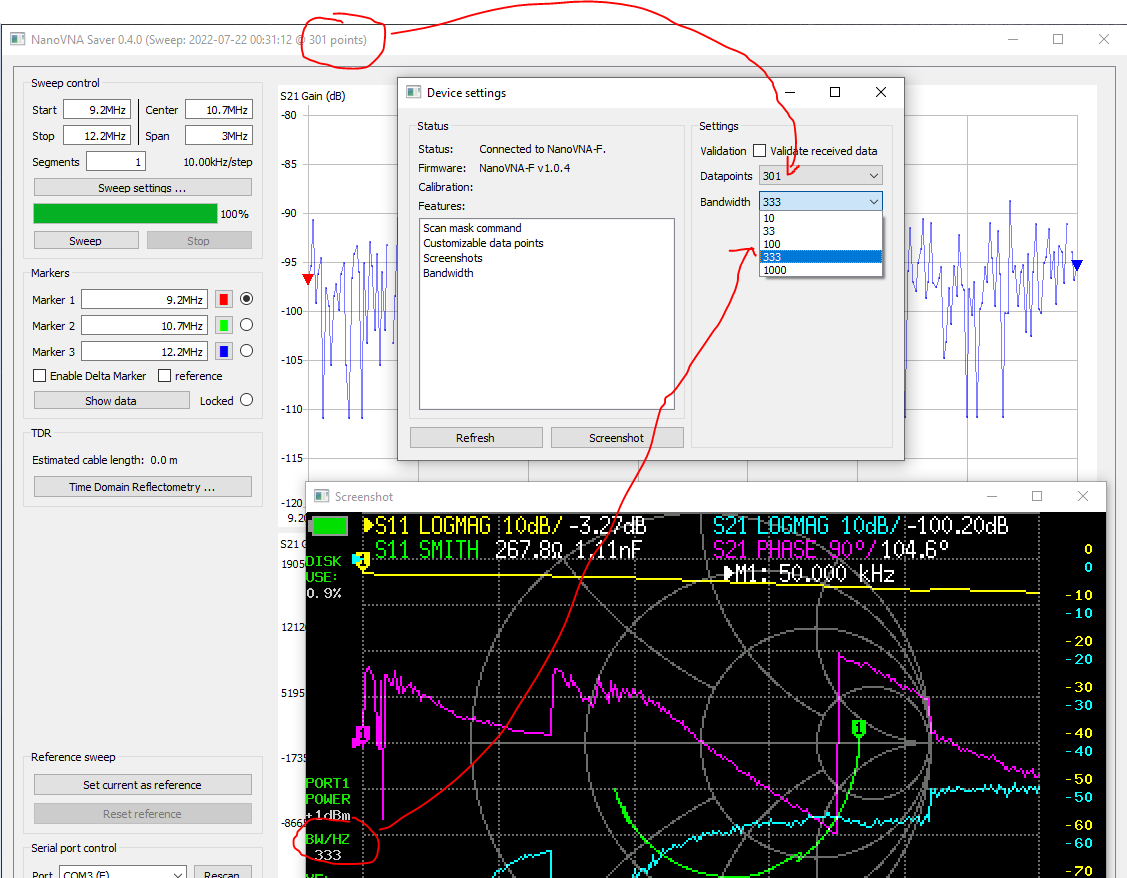Capture a device screenshot via Screenshot button
The height and width of the screenshot is (878, 1127).
coord(617,437)
